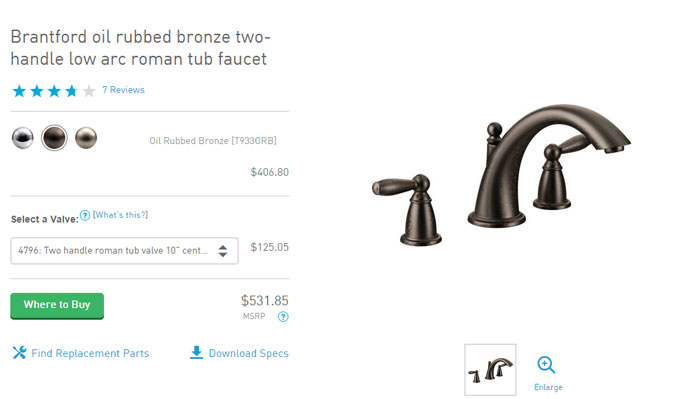Click the magnifier Enlarge icon
Screen dimensions: 700x399
click(x=546, y=365)
